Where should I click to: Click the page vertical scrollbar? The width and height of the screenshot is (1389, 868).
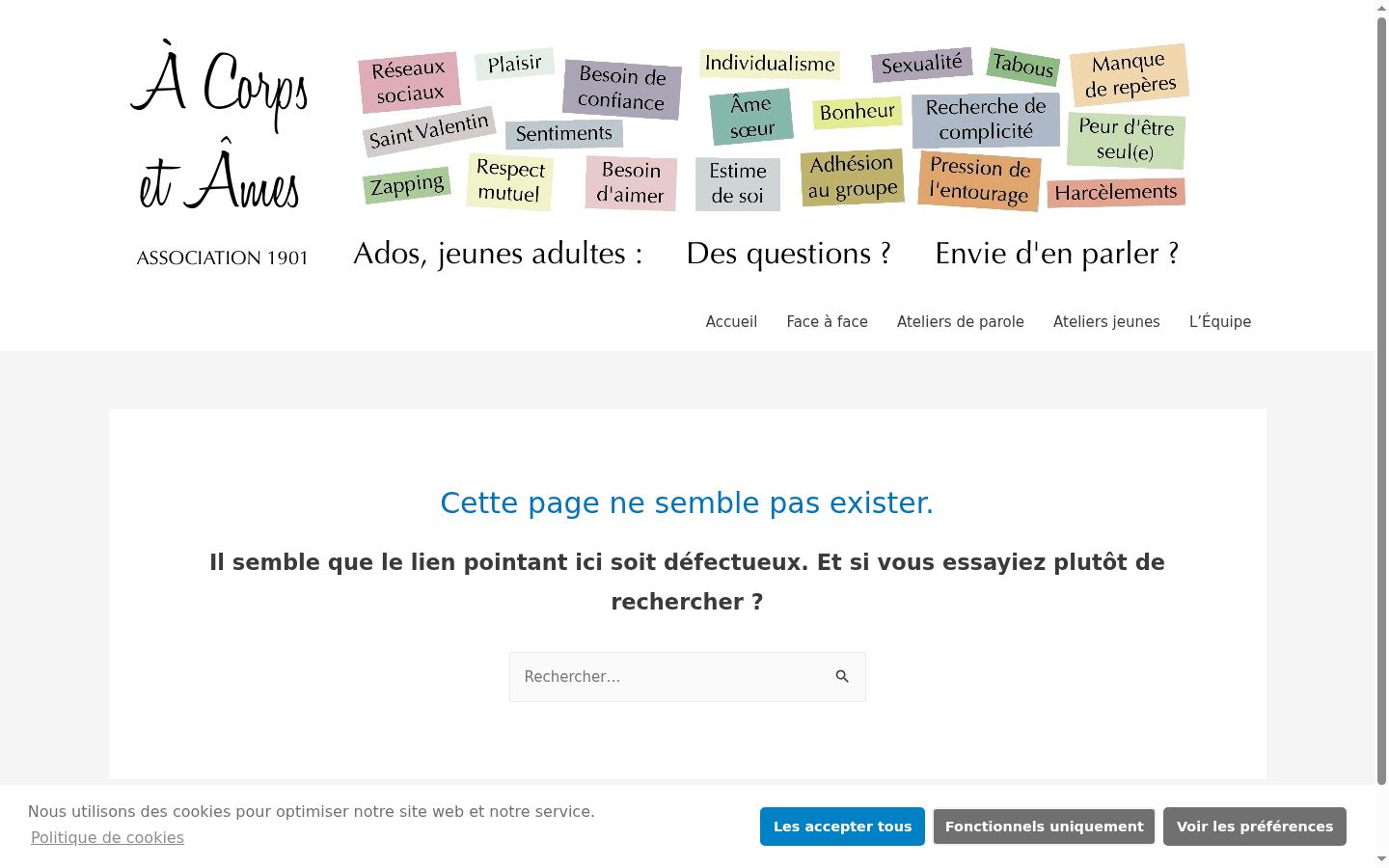(1381, 400)
